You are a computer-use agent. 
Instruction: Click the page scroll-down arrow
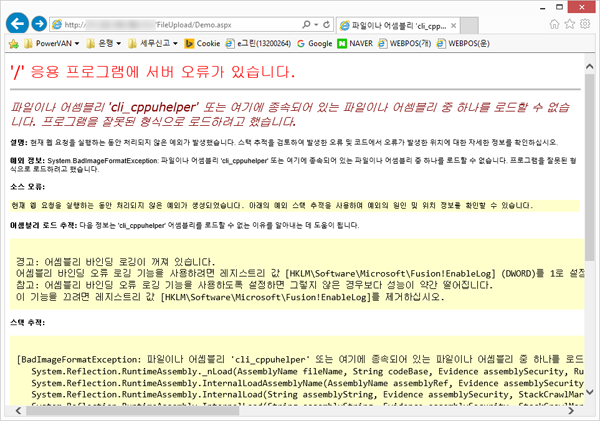coord(590,392)
